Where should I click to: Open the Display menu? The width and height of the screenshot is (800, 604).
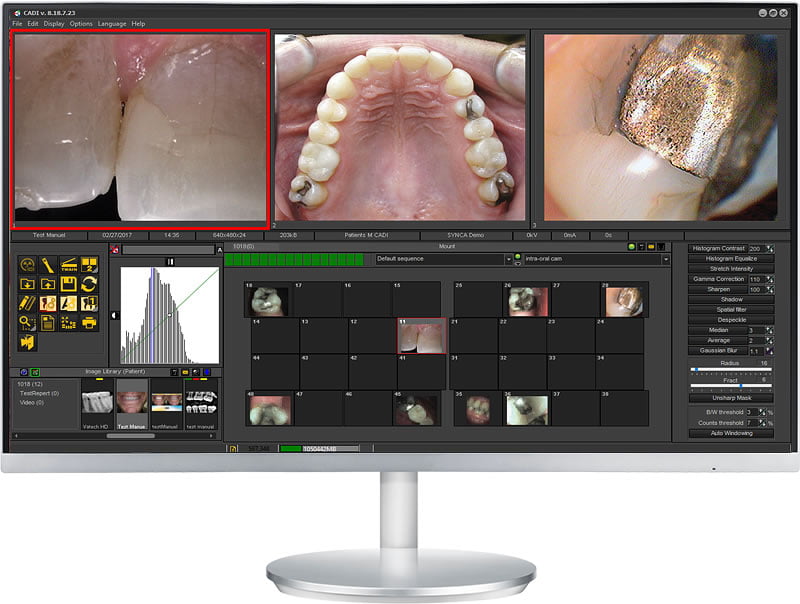54,23
